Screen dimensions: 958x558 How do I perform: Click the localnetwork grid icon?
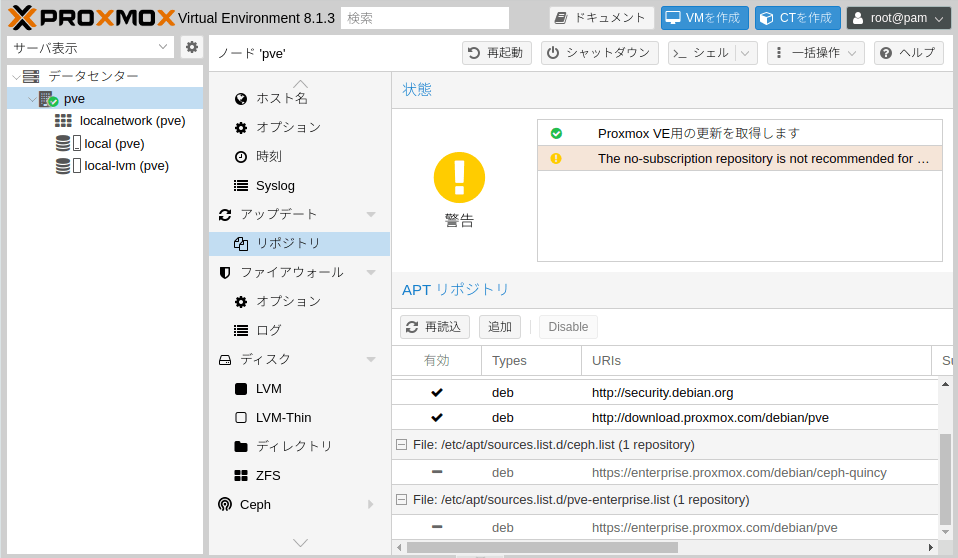tap(64, 120)
